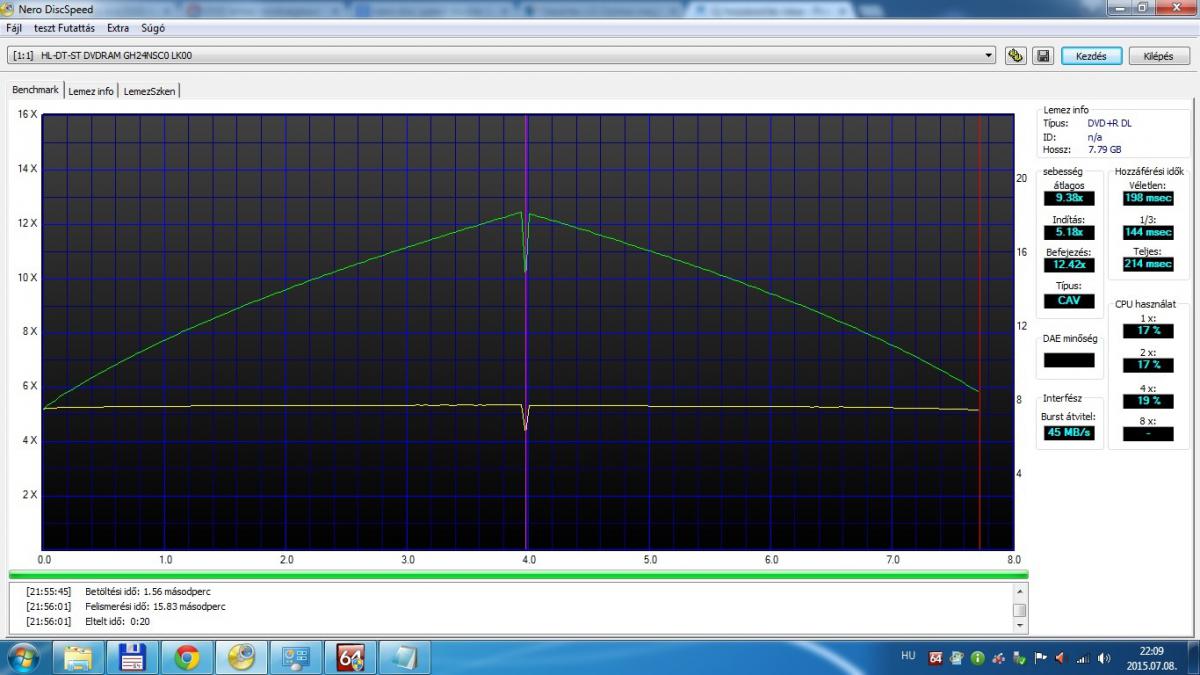
Task: Click the safely remove hardware tray icon
Action: (x=1018, y=658)
